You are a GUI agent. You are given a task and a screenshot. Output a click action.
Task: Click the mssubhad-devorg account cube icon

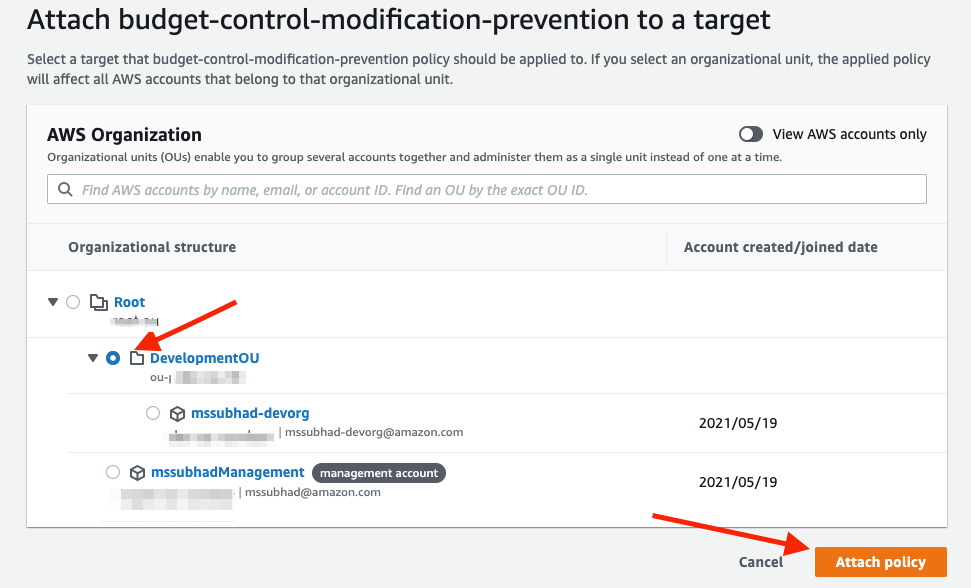point(176,412)
